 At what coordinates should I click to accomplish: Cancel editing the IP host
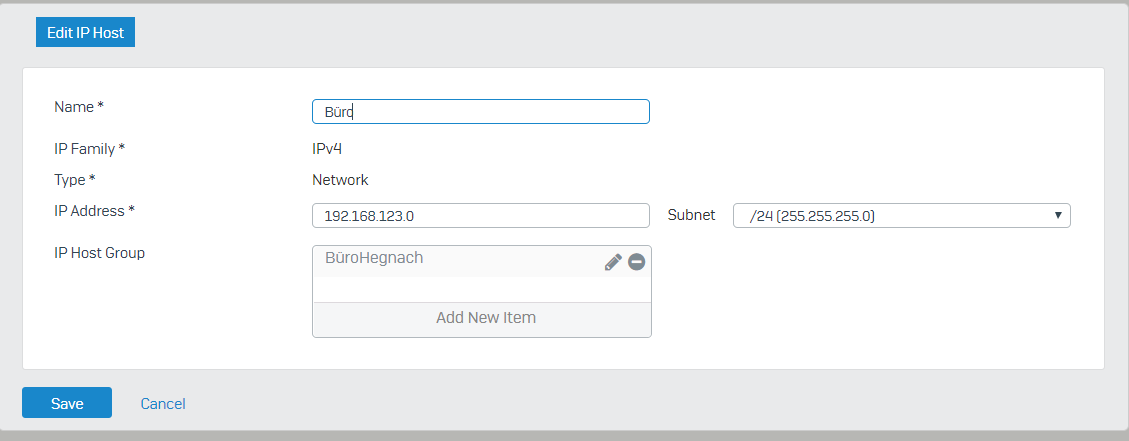(163, 404)
